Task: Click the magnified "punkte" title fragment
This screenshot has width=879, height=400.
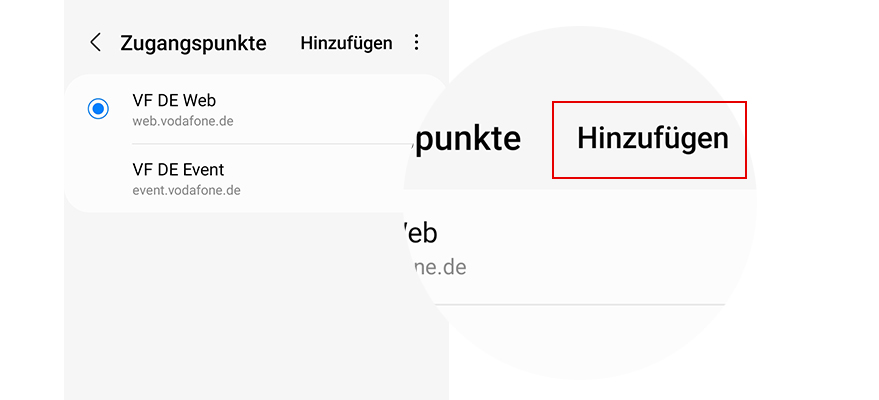Action: point(465,139)
